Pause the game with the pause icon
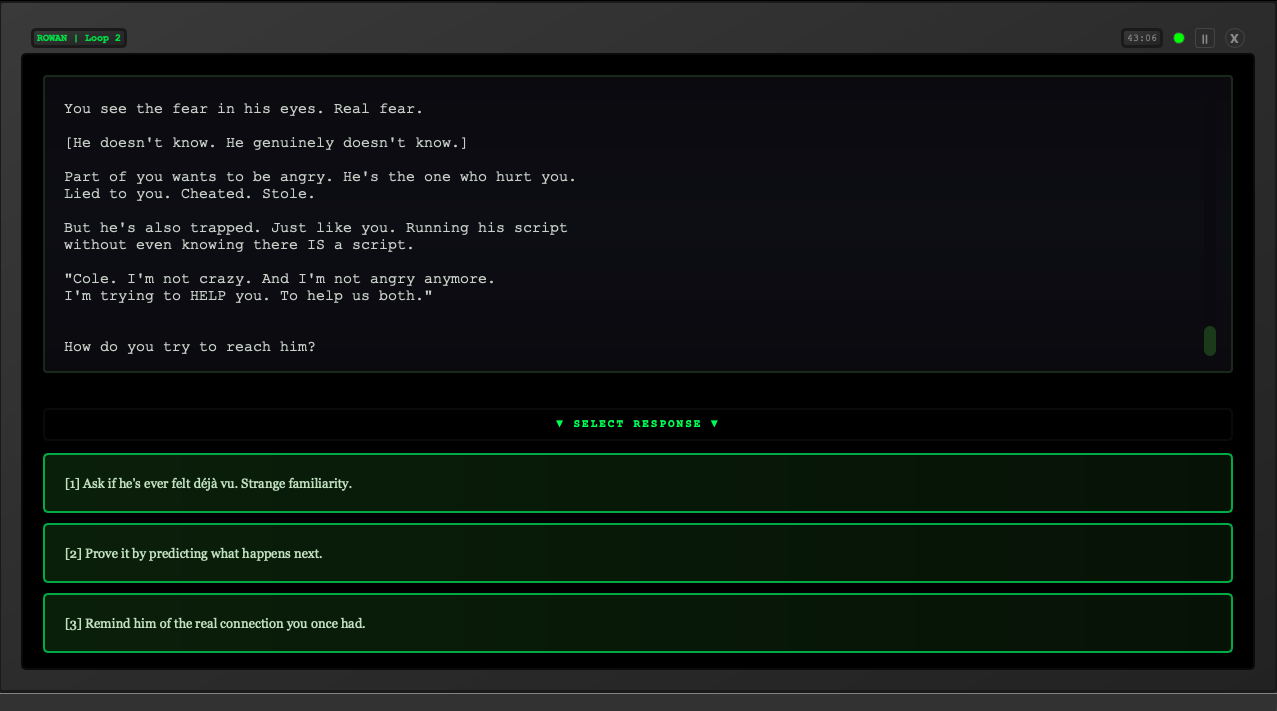Image resolution: width=1277 pixels, height=711 pixels. tap(1205, 38)
